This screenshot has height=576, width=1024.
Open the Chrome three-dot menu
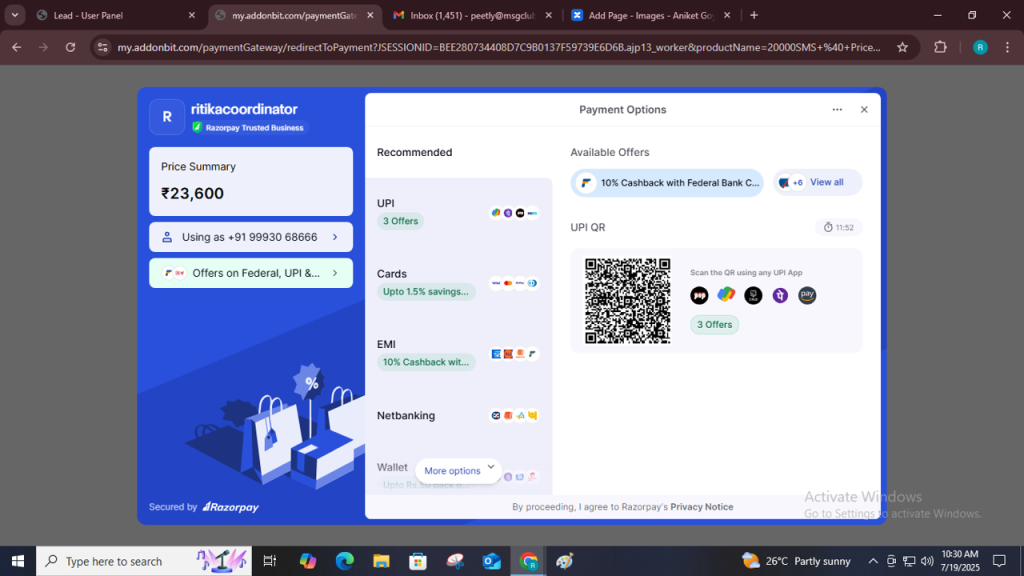1008,47
